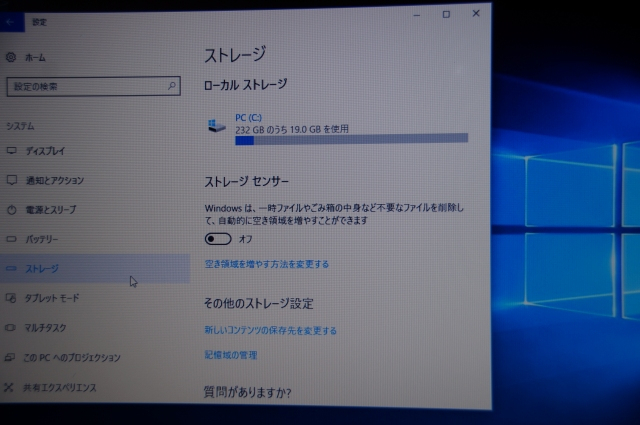Open 記憶域の管理 link
The height and width of the screenshot is (425, 640).
230,355
